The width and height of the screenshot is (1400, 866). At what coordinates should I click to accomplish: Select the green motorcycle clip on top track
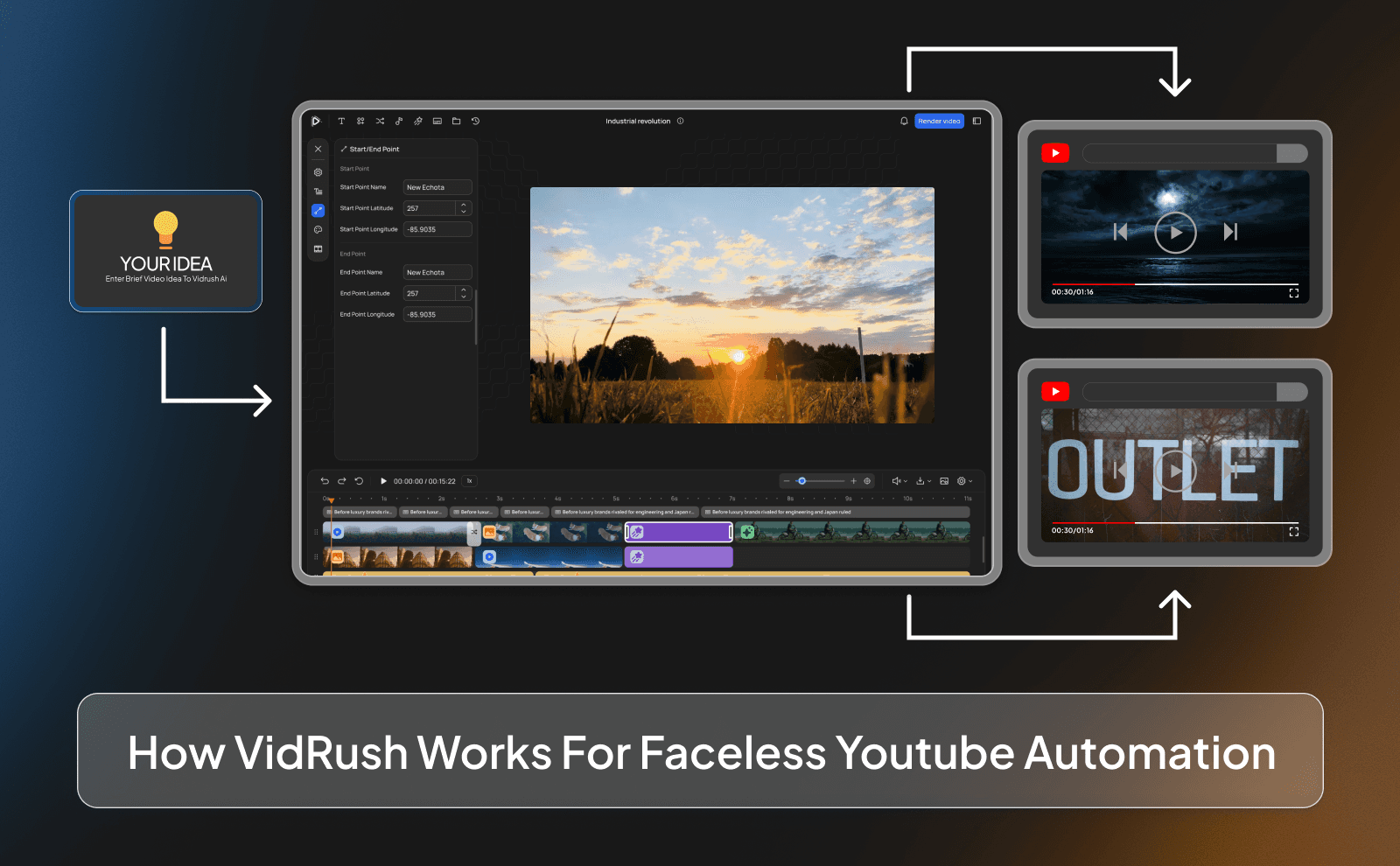click(x=852, y=532)
